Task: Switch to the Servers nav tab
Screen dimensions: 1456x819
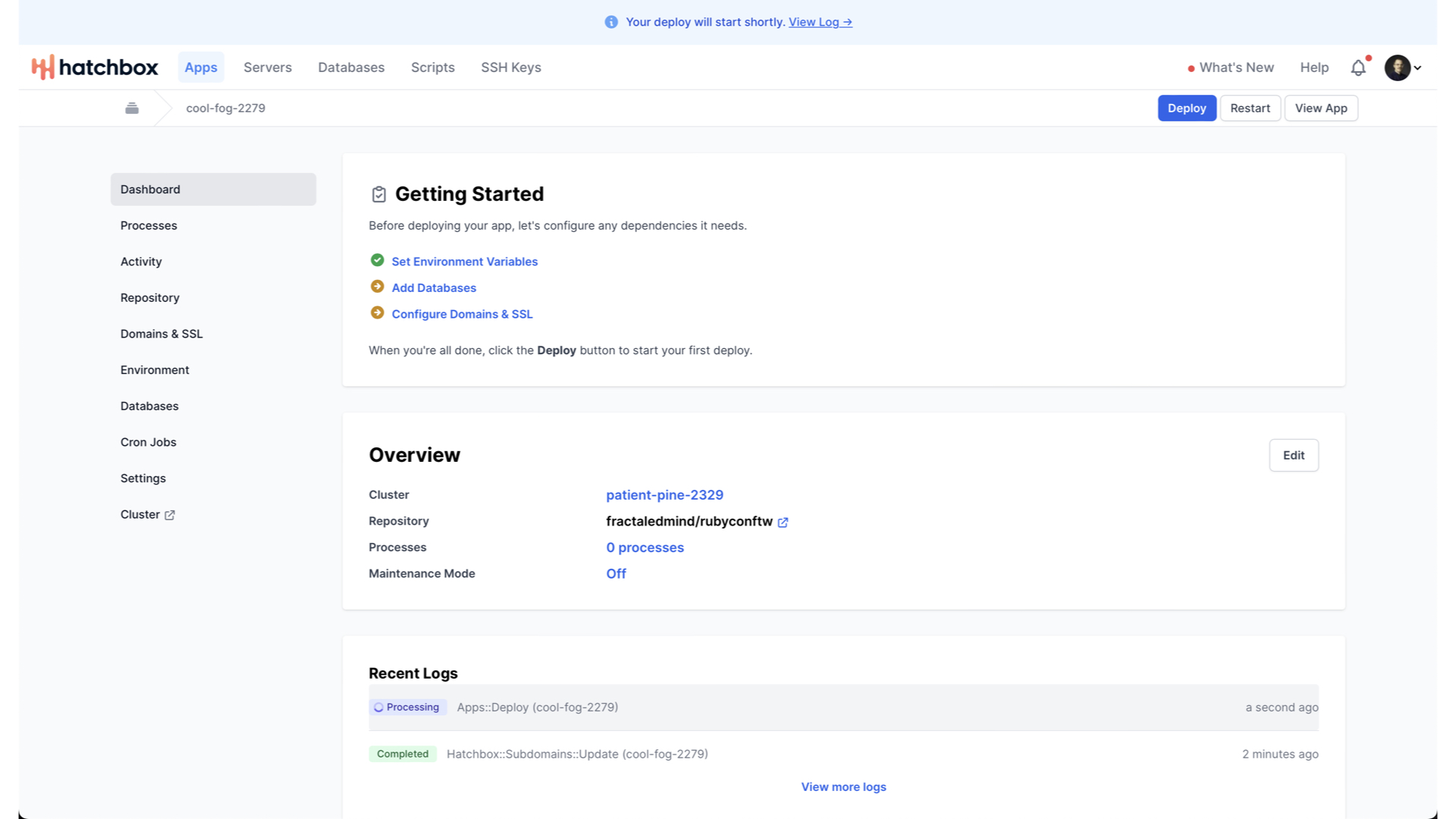Action: pyautogui.click(x=268, y=67)
